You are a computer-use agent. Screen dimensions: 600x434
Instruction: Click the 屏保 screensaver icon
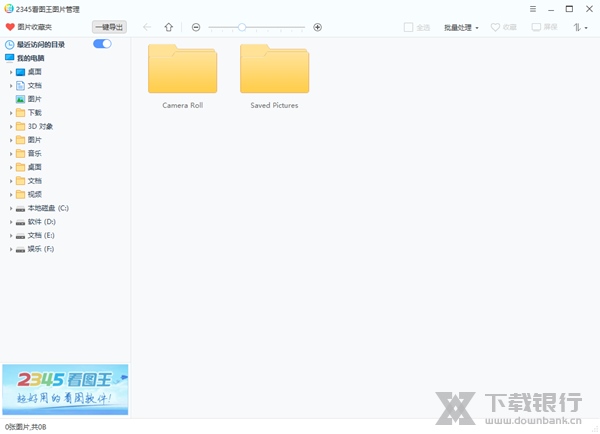pyautogui.click(x=536, y=27)
